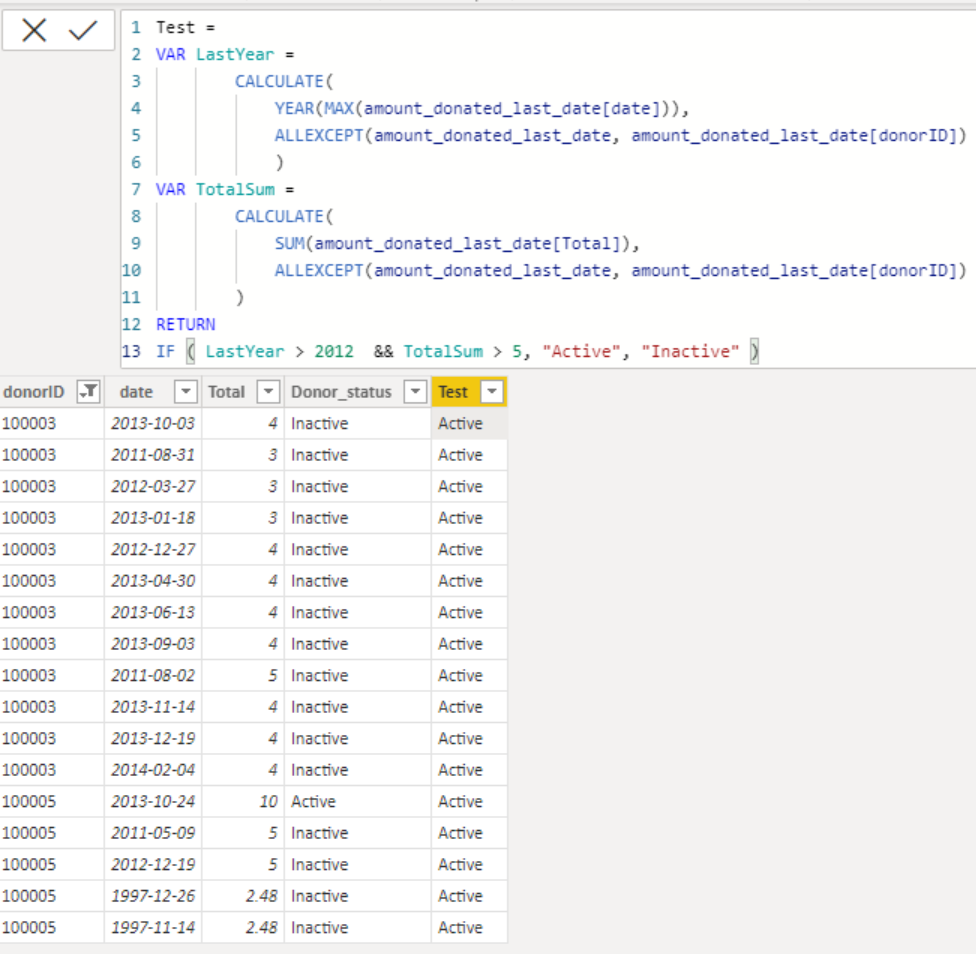Cancel the formula with the X icon
The image size is (976, 954).
[34, 30]
